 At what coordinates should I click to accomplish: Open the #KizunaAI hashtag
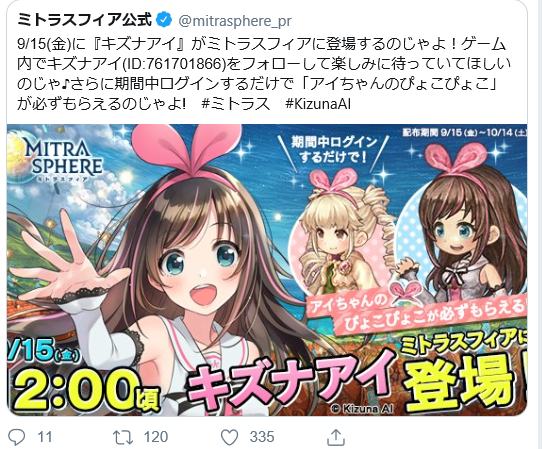click(x=318, y=104)
